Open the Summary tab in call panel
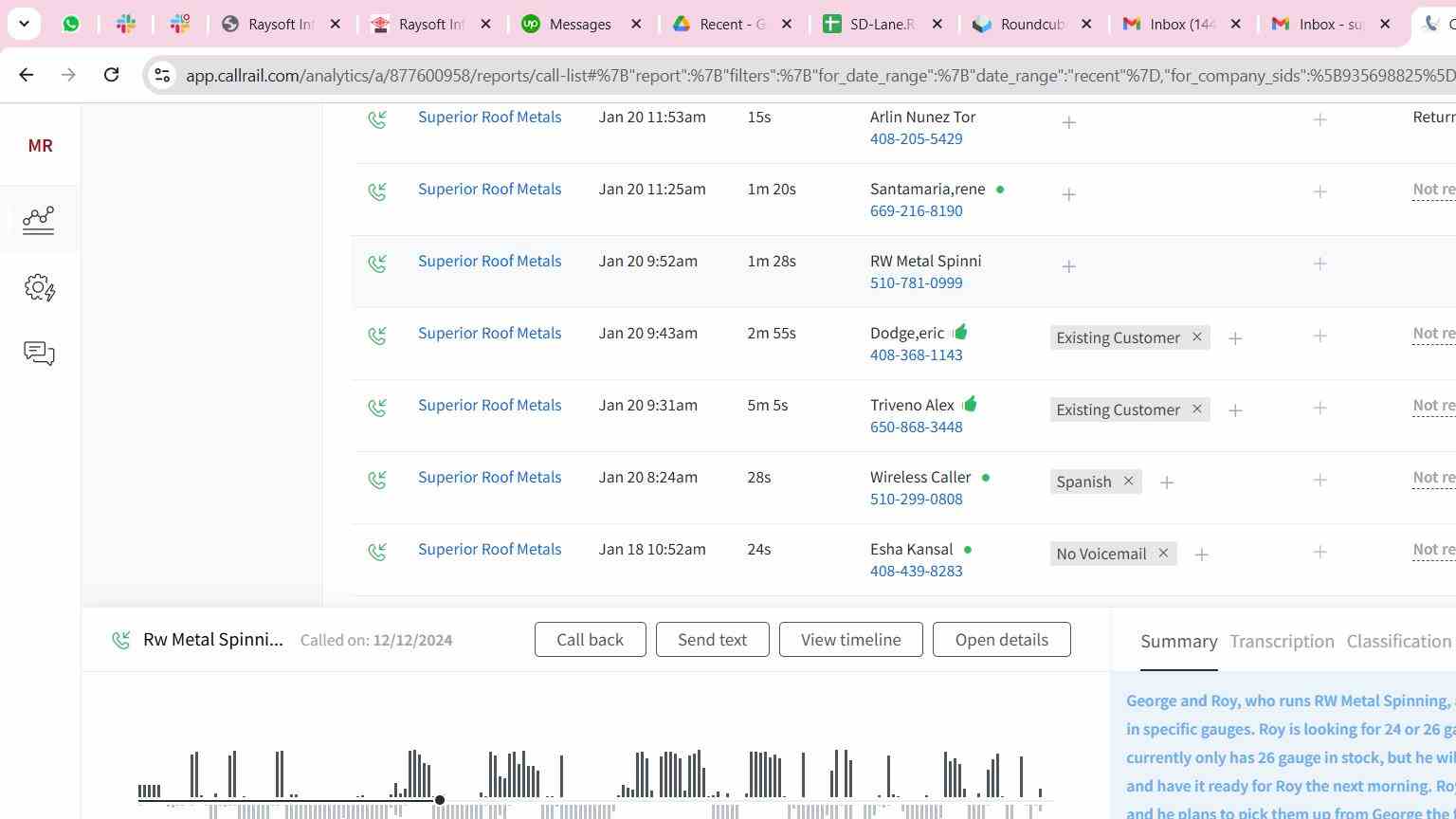1456x819 pixels. [x=1178, y=642]
